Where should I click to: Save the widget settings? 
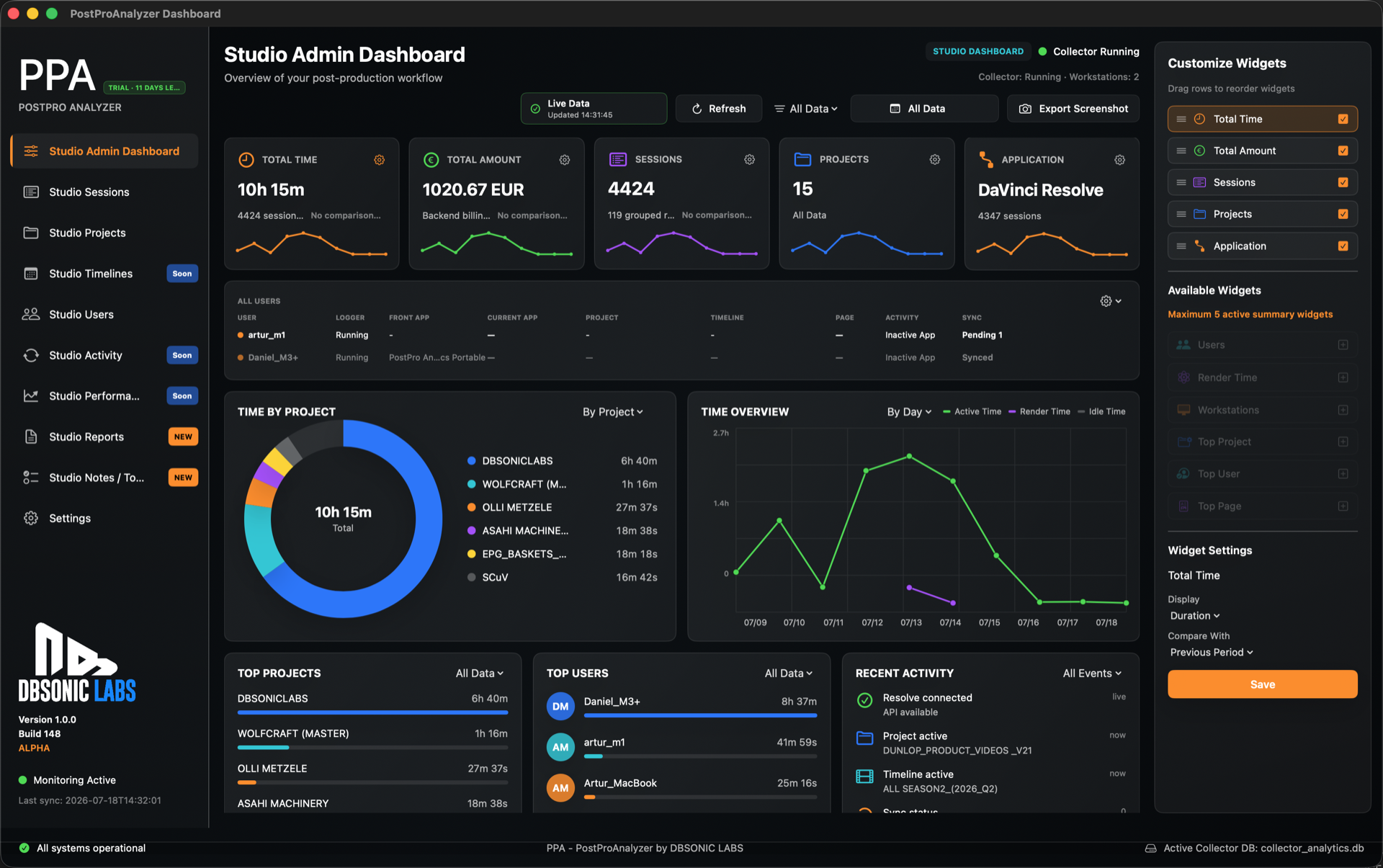[1262, 684]
